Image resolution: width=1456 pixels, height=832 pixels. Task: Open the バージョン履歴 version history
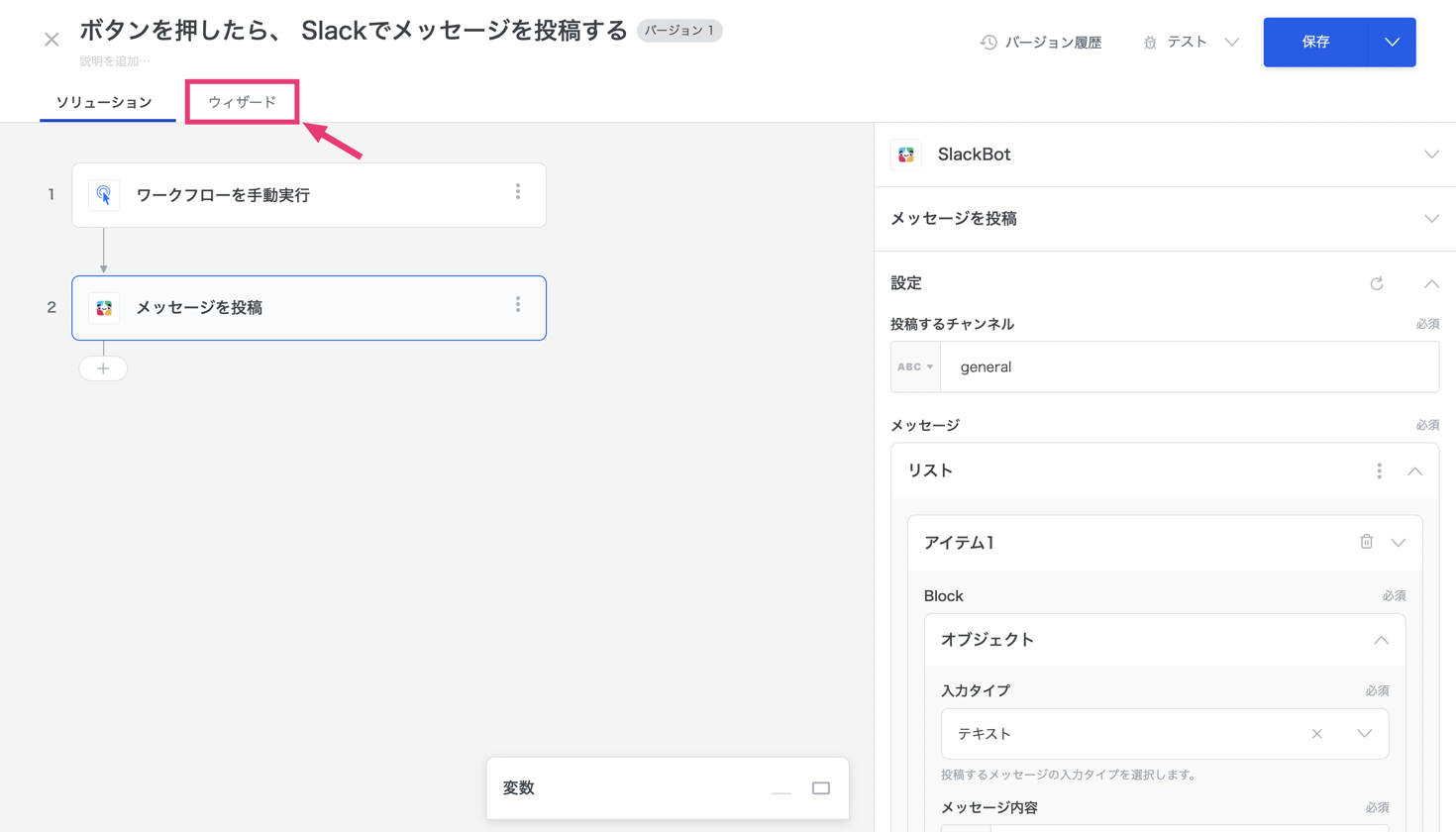pos(1041,43)
